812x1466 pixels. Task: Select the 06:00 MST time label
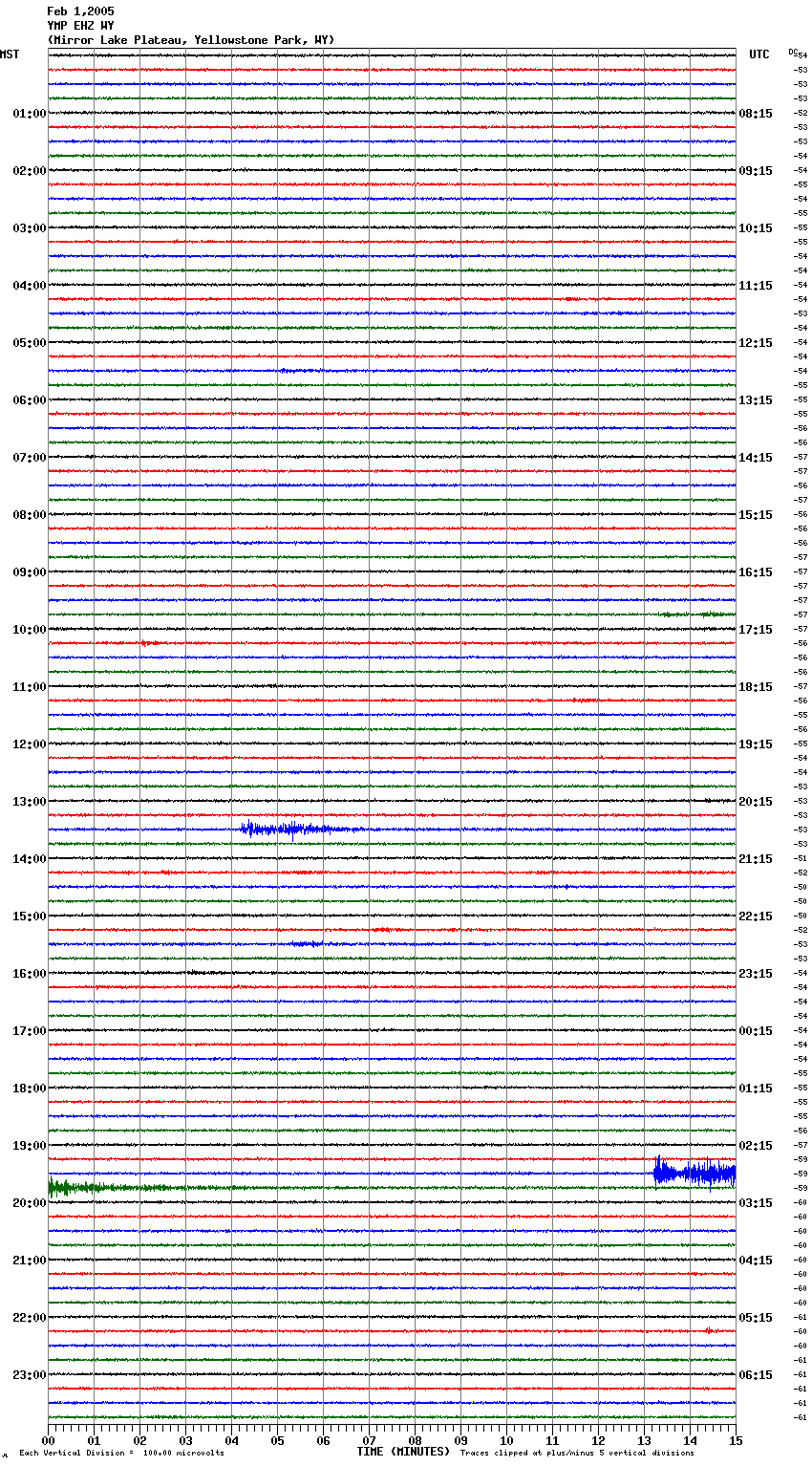(x=30, y=400)
